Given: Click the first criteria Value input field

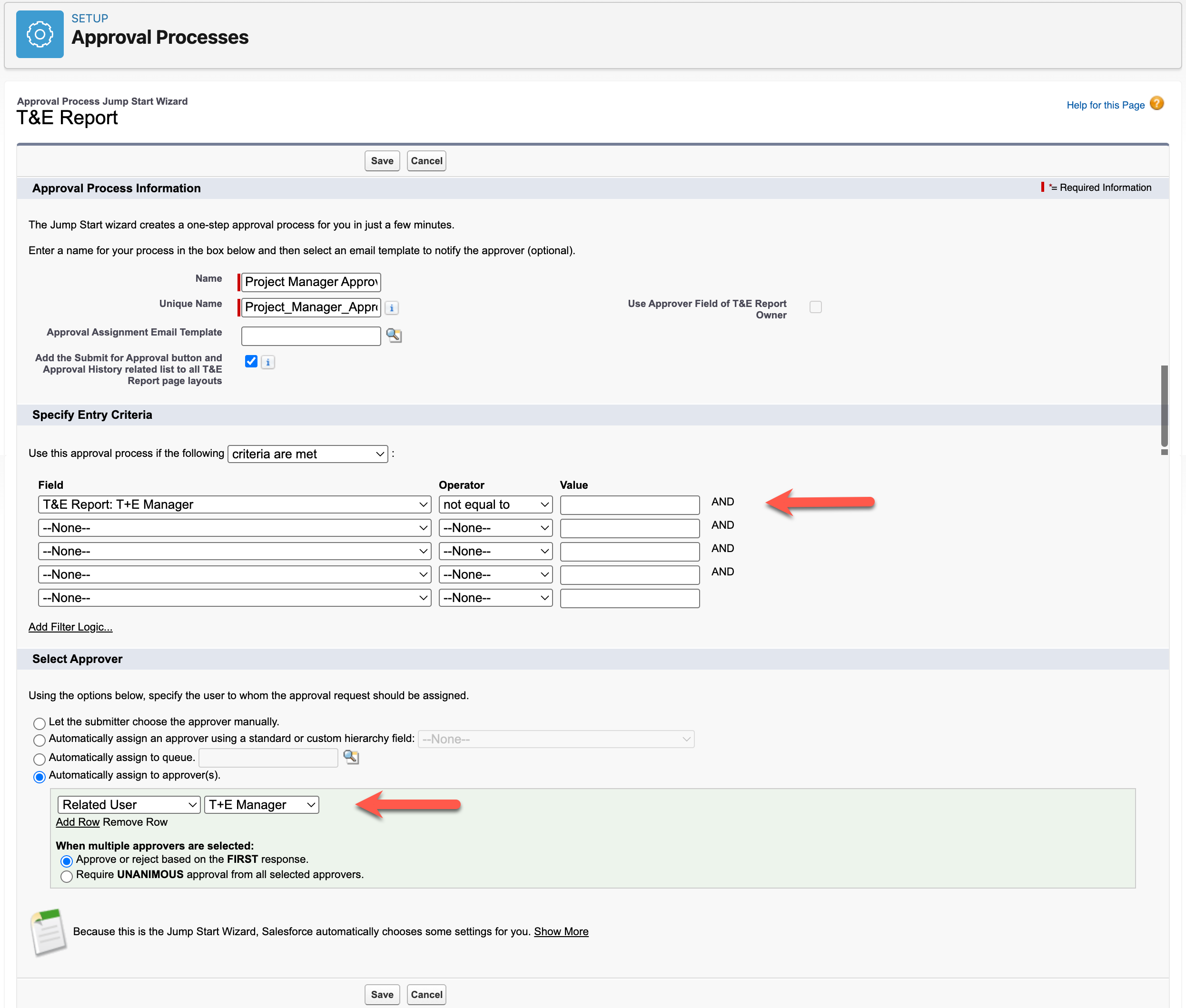Looking at the screenshot, I should pos(630,504).
